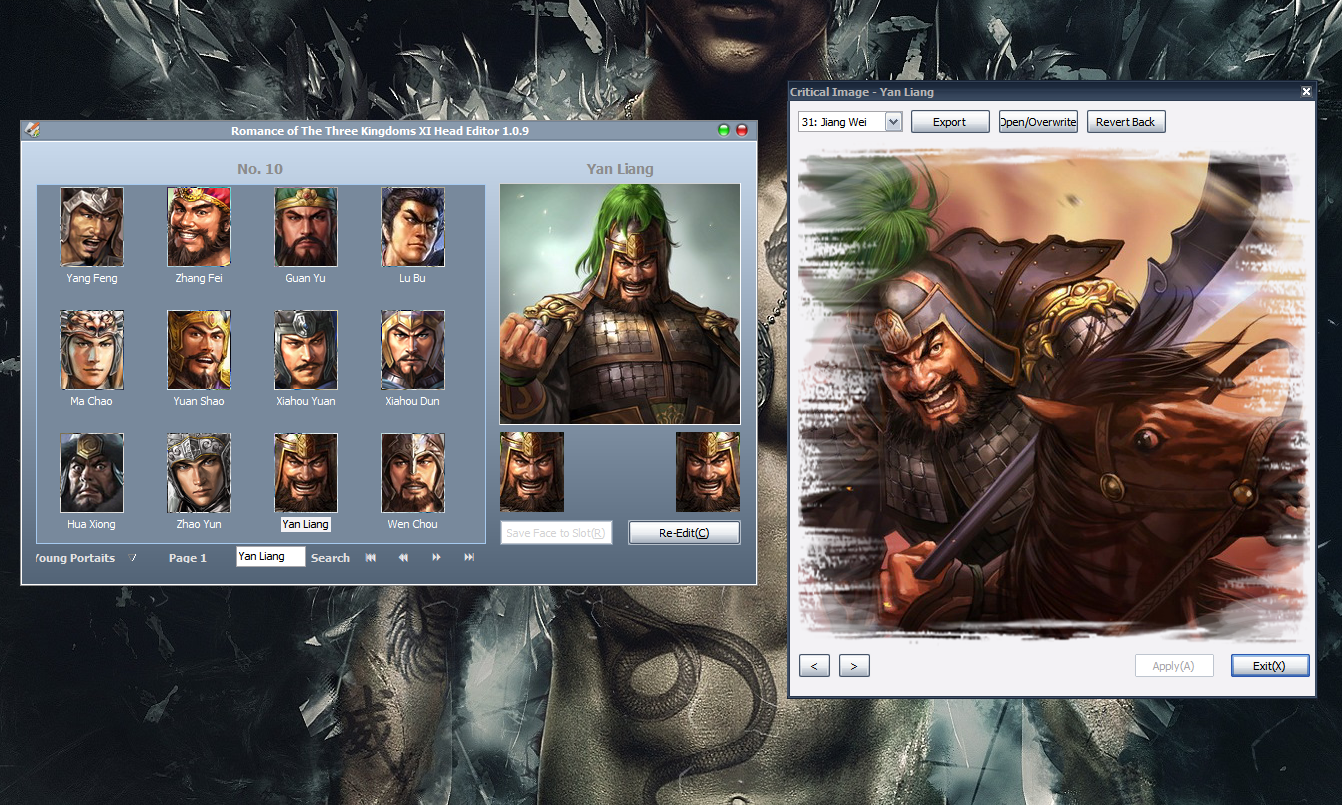Focus the Yan Liang search input field

coord(271,557)
